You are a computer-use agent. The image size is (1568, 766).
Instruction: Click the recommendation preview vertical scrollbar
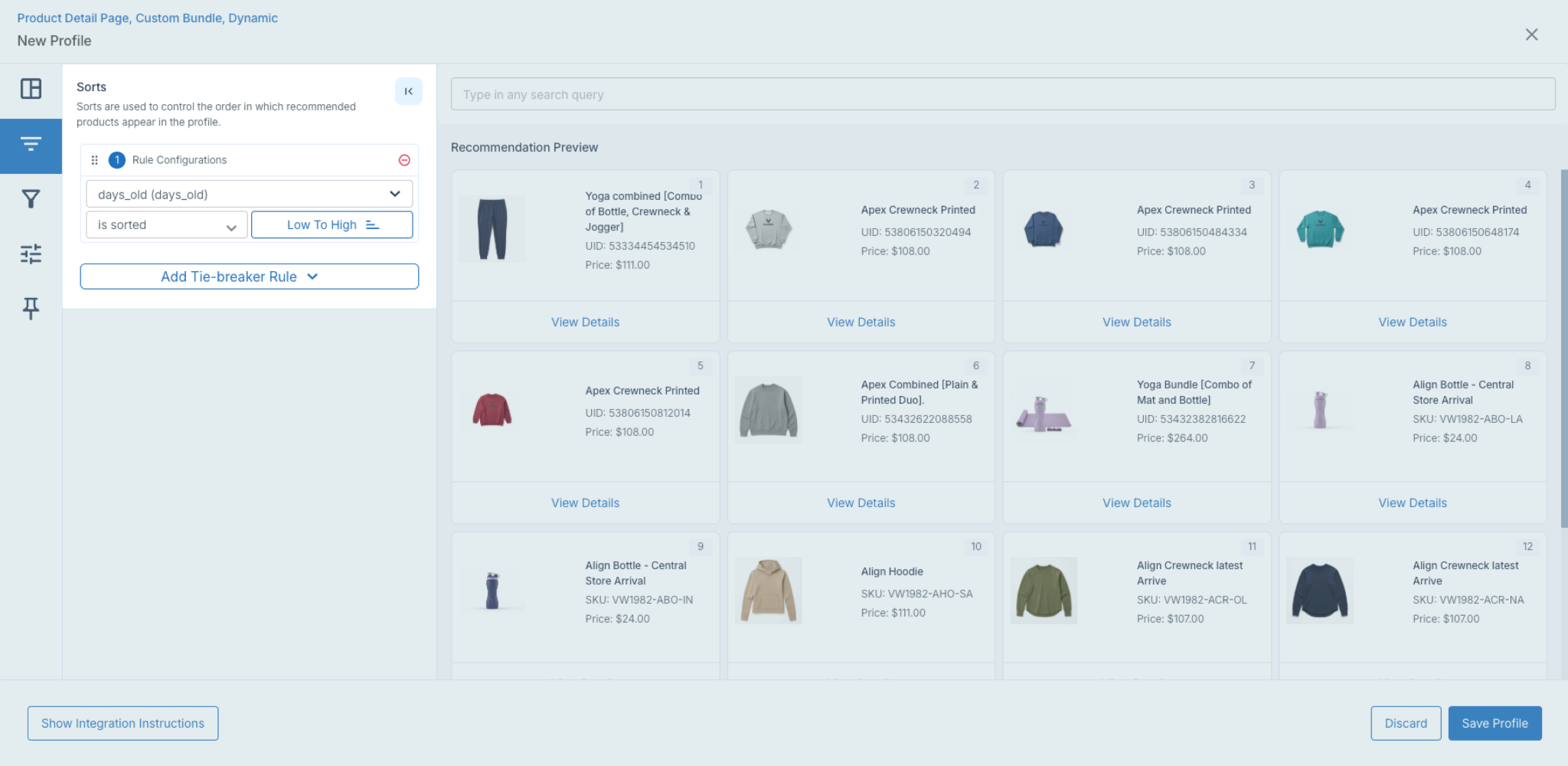pos(1564,349)
